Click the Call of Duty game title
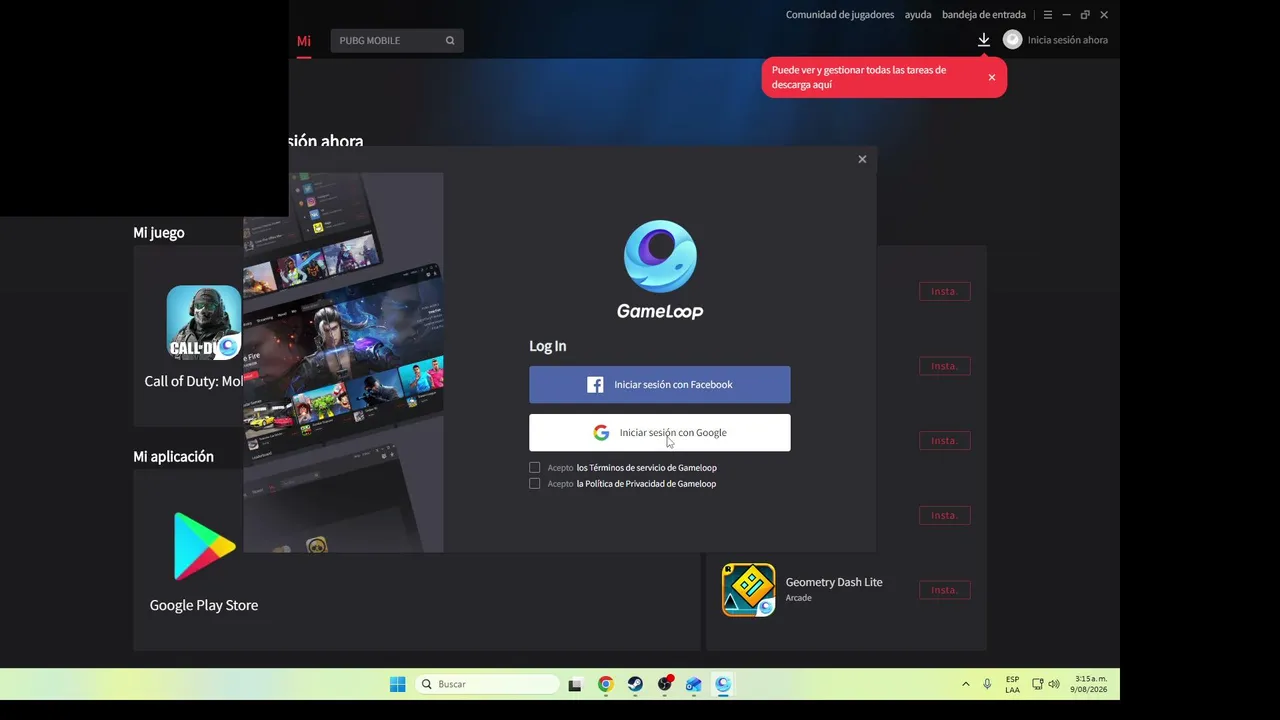The height and width of the screenshot is (720, 1280). pos(194,381)
